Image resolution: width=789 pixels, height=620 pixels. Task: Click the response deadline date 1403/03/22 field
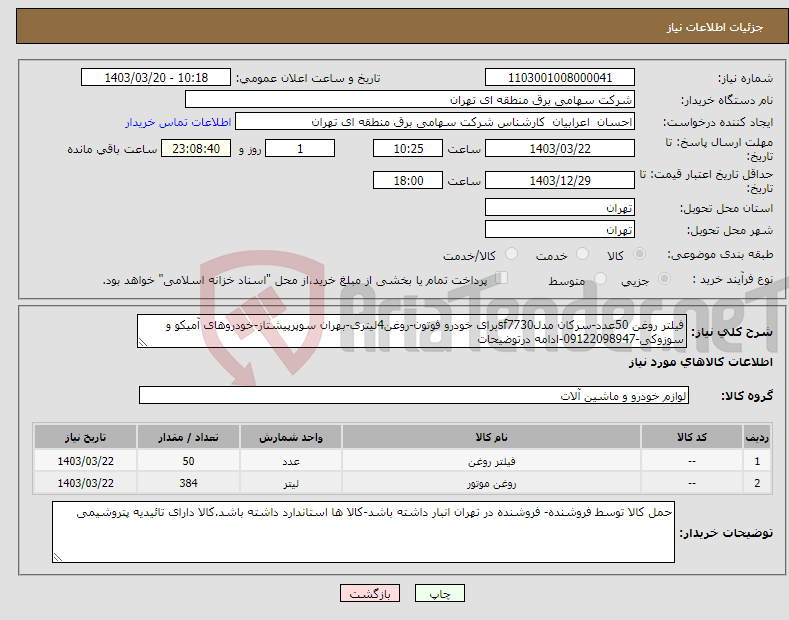pyautogui.click(x=560, y=148)
